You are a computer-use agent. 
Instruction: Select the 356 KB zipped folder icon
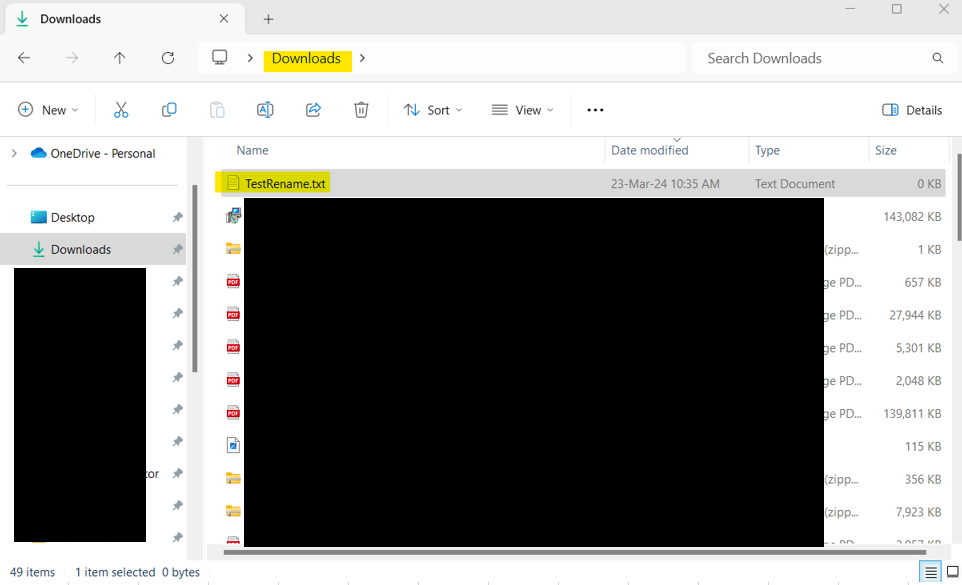(233, 478)
